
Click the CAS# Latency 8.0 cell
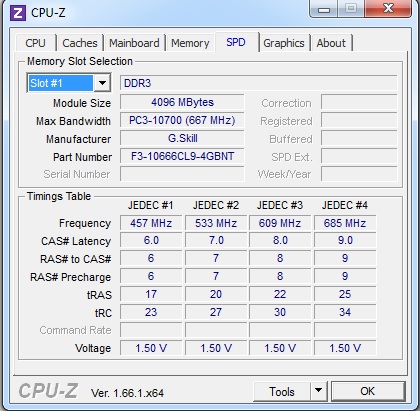280,240
